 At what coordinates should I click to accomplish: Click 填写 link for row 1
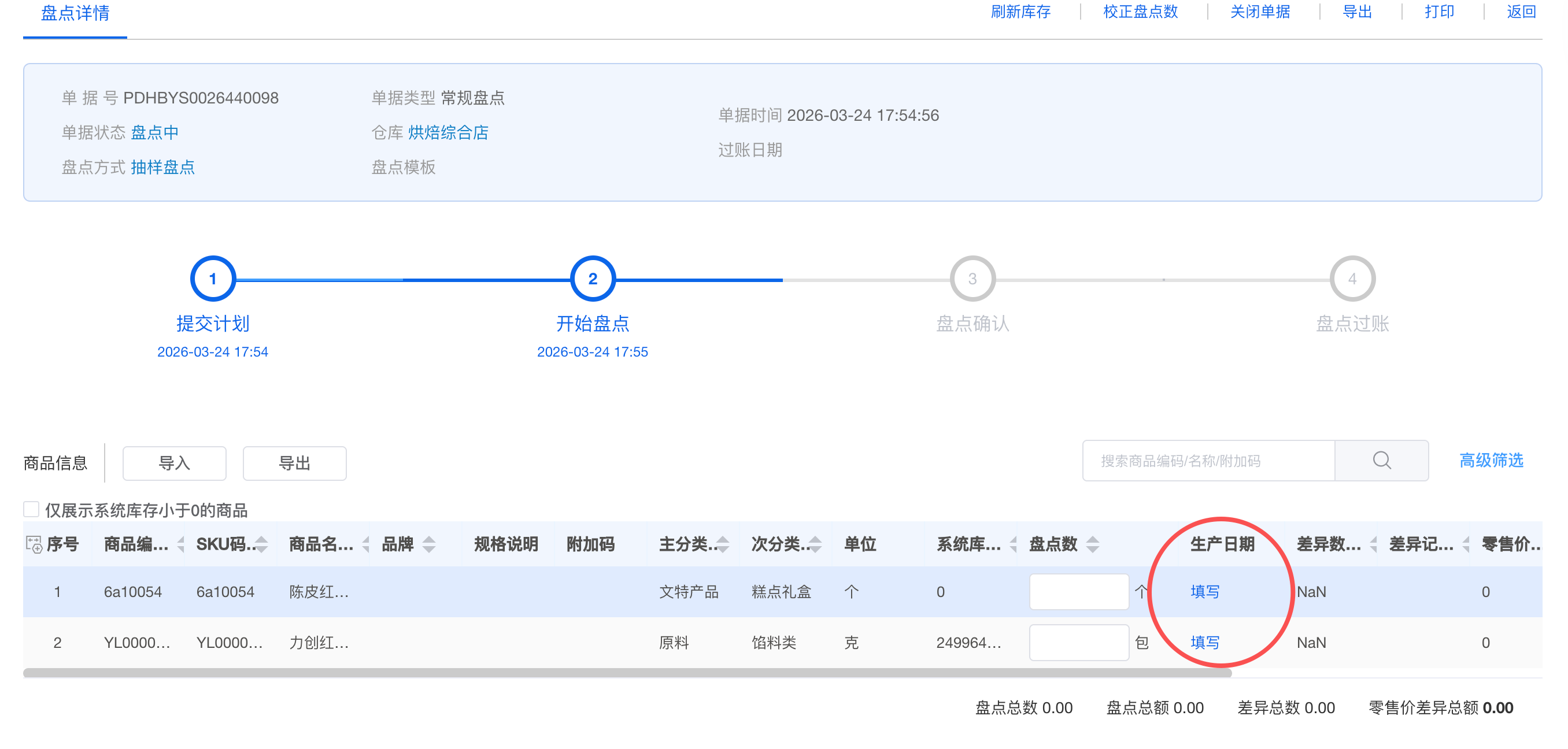pyautogui.click(x=1204, y=591)
